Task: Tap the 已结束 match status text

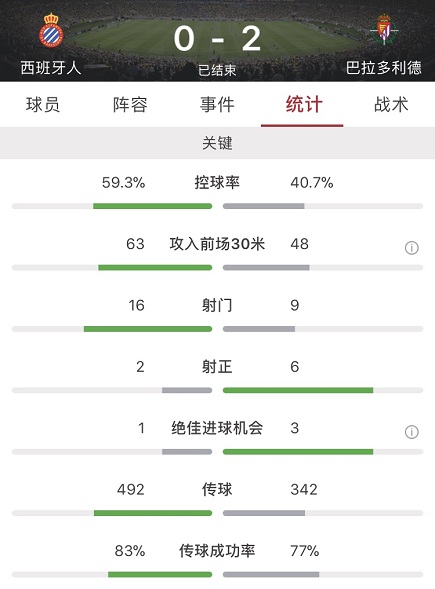Action: coord(217,70)
